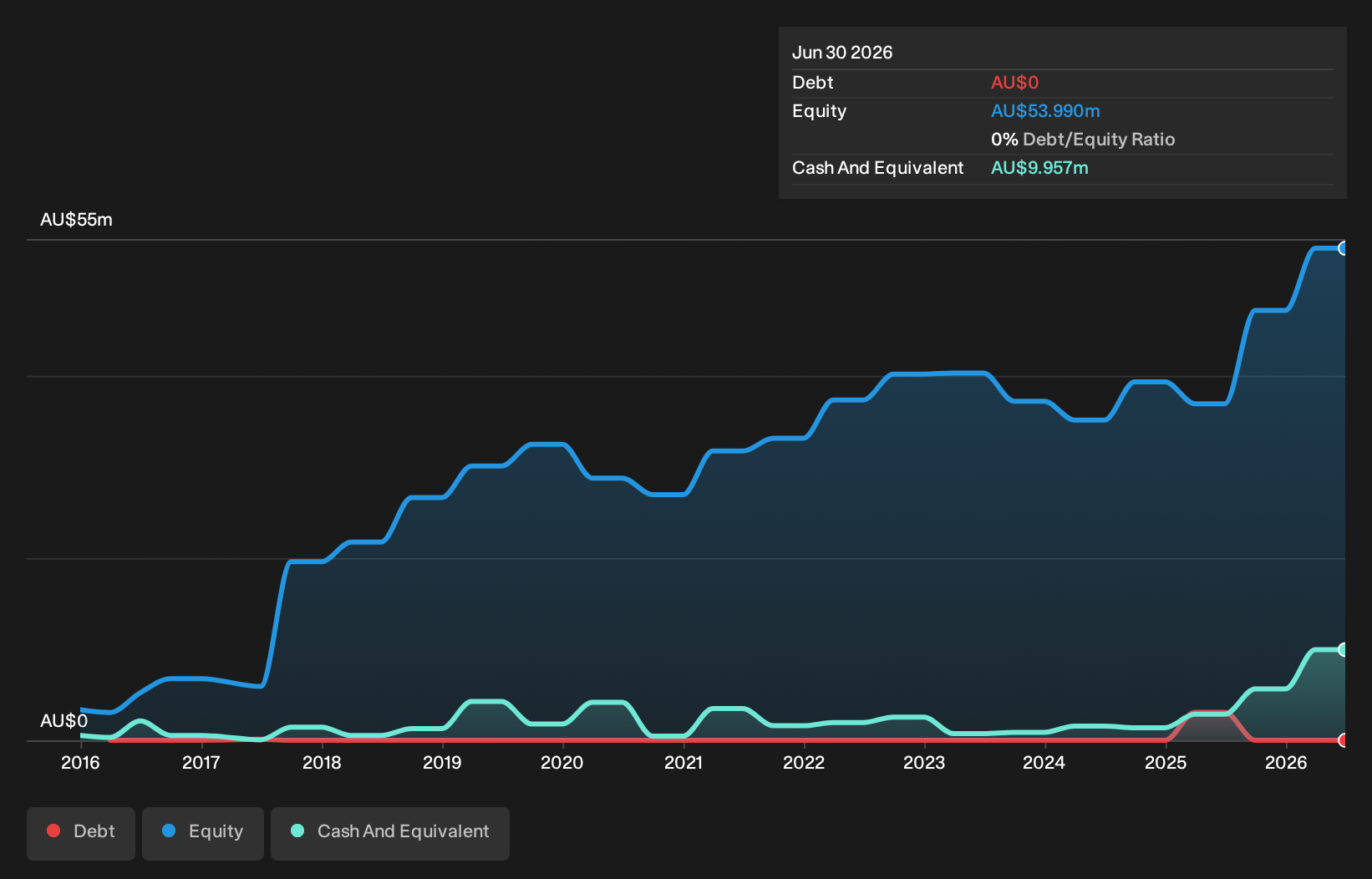Click the red AU$0 debt value
The width and height of the screenshot is (1372, 879).
click(1014, 83)
